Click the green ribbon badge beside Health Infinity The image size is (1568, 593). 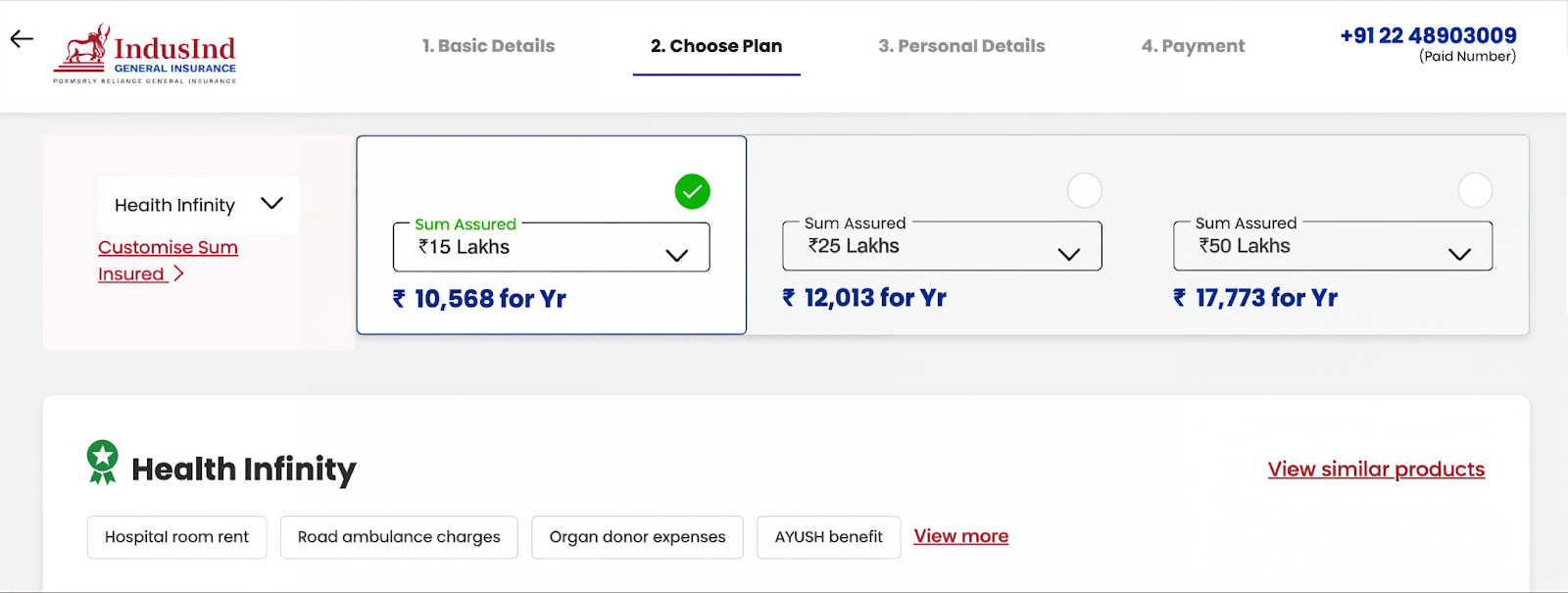(x=103, y=463)
